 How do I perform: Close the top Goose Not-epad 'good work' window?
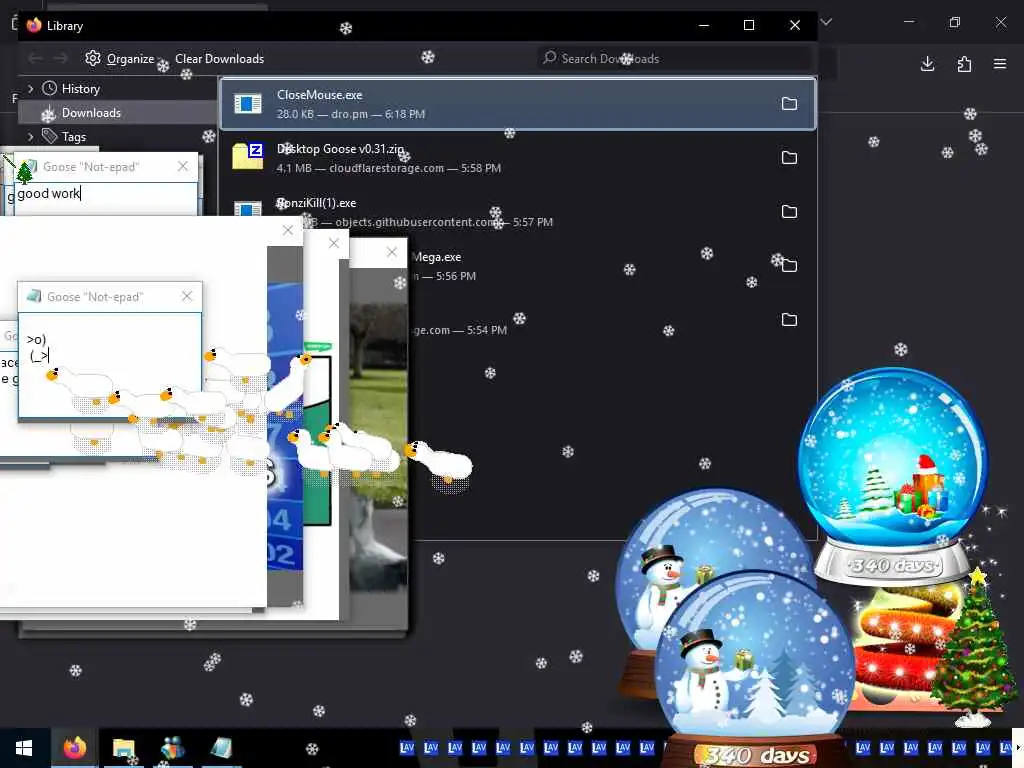coord(183,167)
